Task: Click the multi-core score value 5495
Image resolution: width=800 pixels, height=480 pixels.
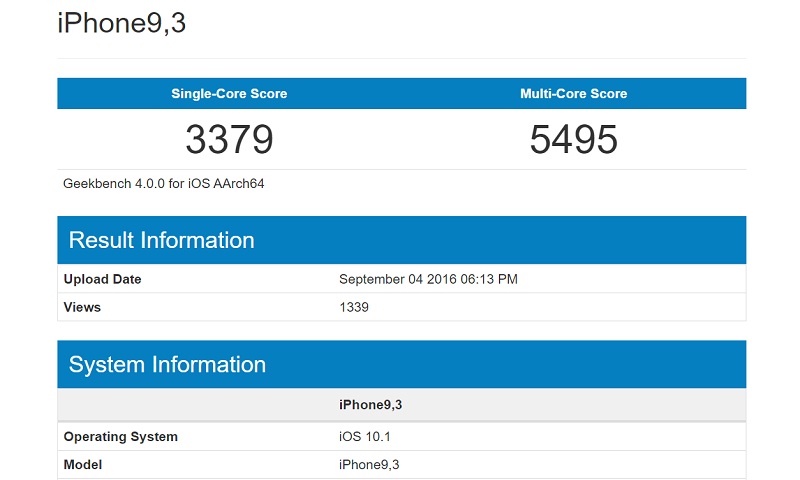Action: pyautogui.click(x=573, y=140)
